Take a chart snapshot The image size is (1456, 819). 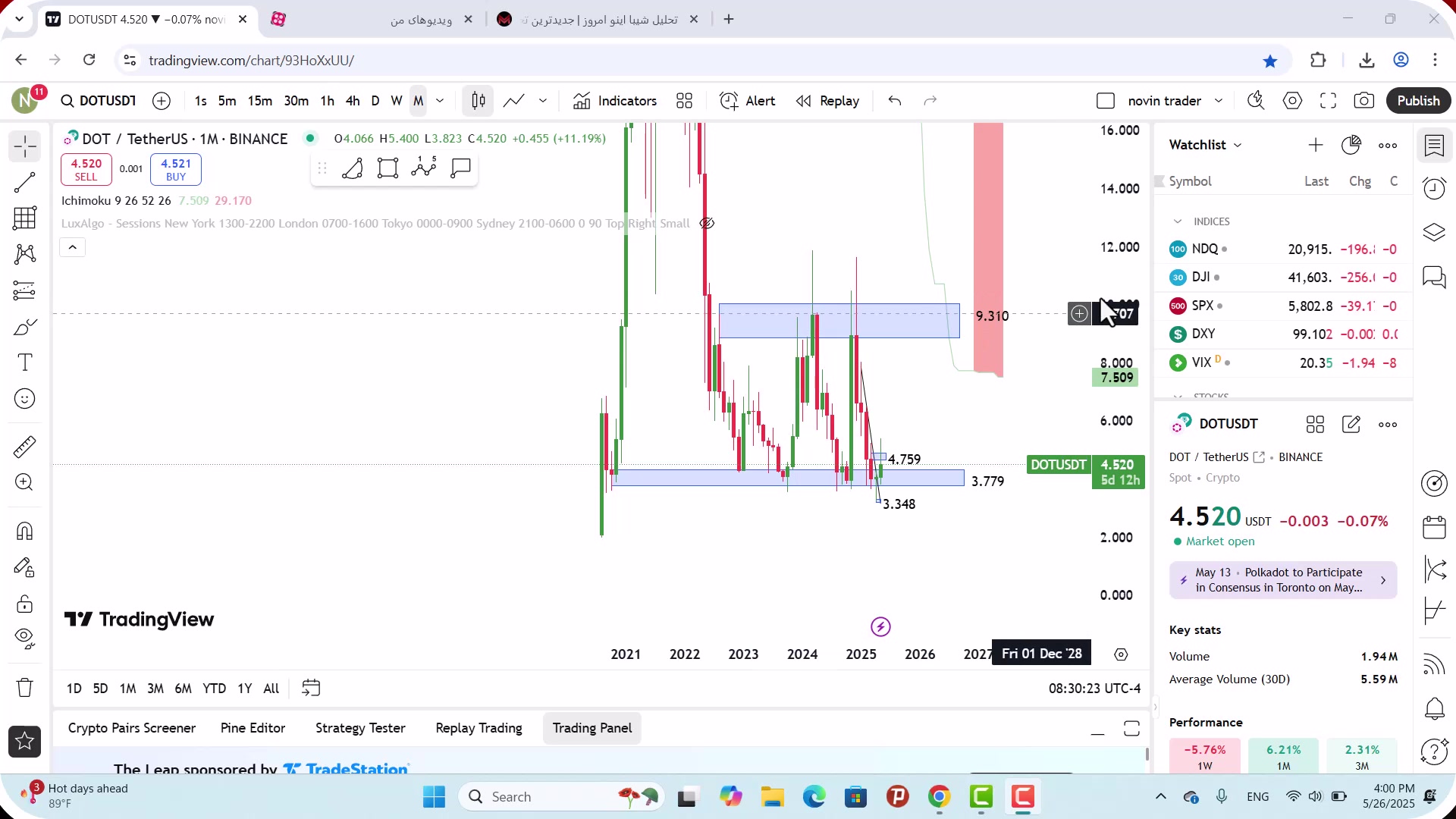[1364, 101]
